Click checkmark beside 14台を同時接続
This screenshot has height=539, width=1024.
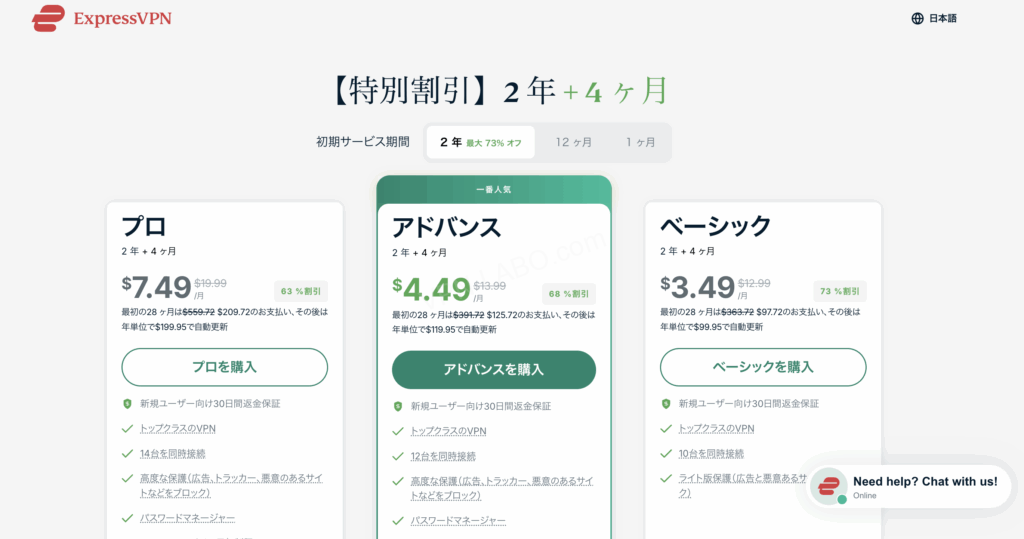coord(127,453)
